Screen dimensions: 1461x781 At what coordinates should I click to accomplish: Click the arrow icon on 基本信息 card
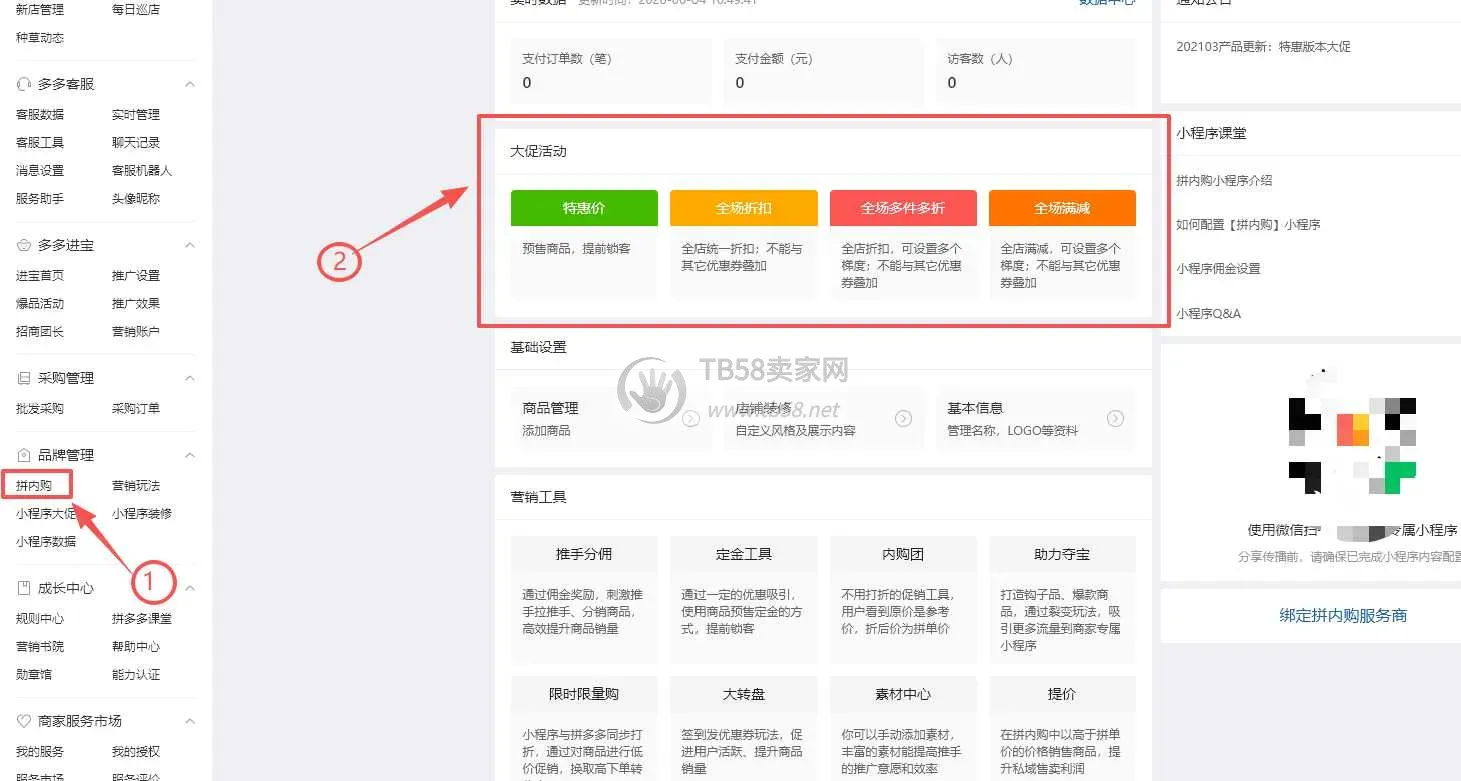[x=1115, y=419]
